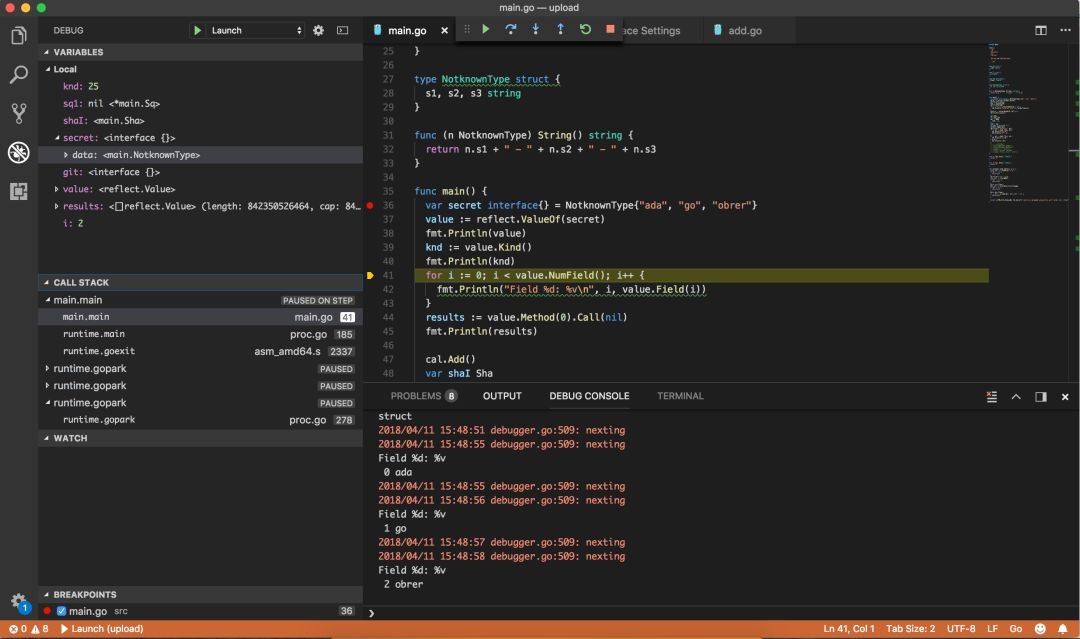This screenshot has height=639, width=1080.
Task: Click Launch (upload) in status bar
Action: point(100,629)
